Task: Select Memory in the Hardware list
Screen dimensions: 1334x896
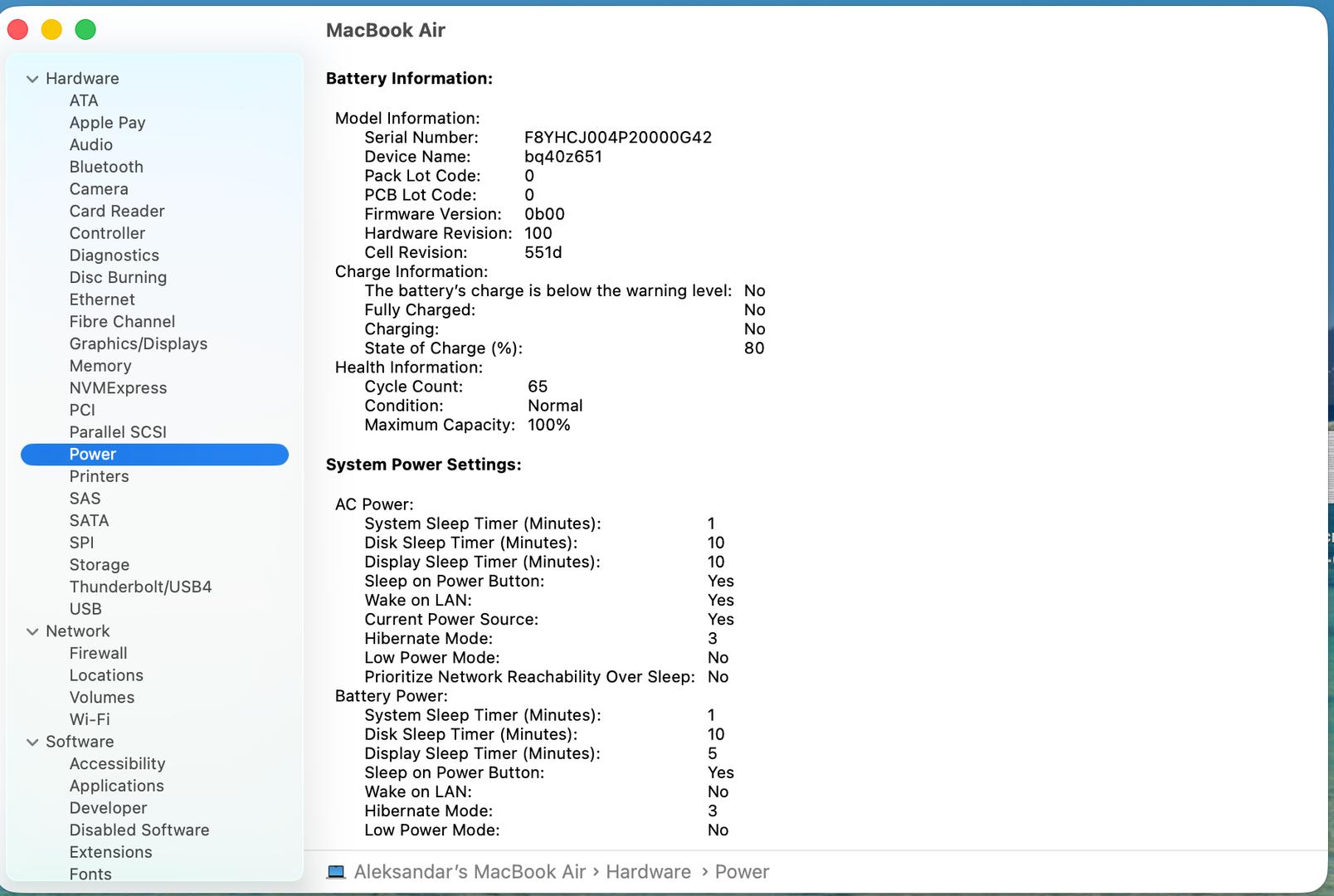Action: [x=100, y=366]
